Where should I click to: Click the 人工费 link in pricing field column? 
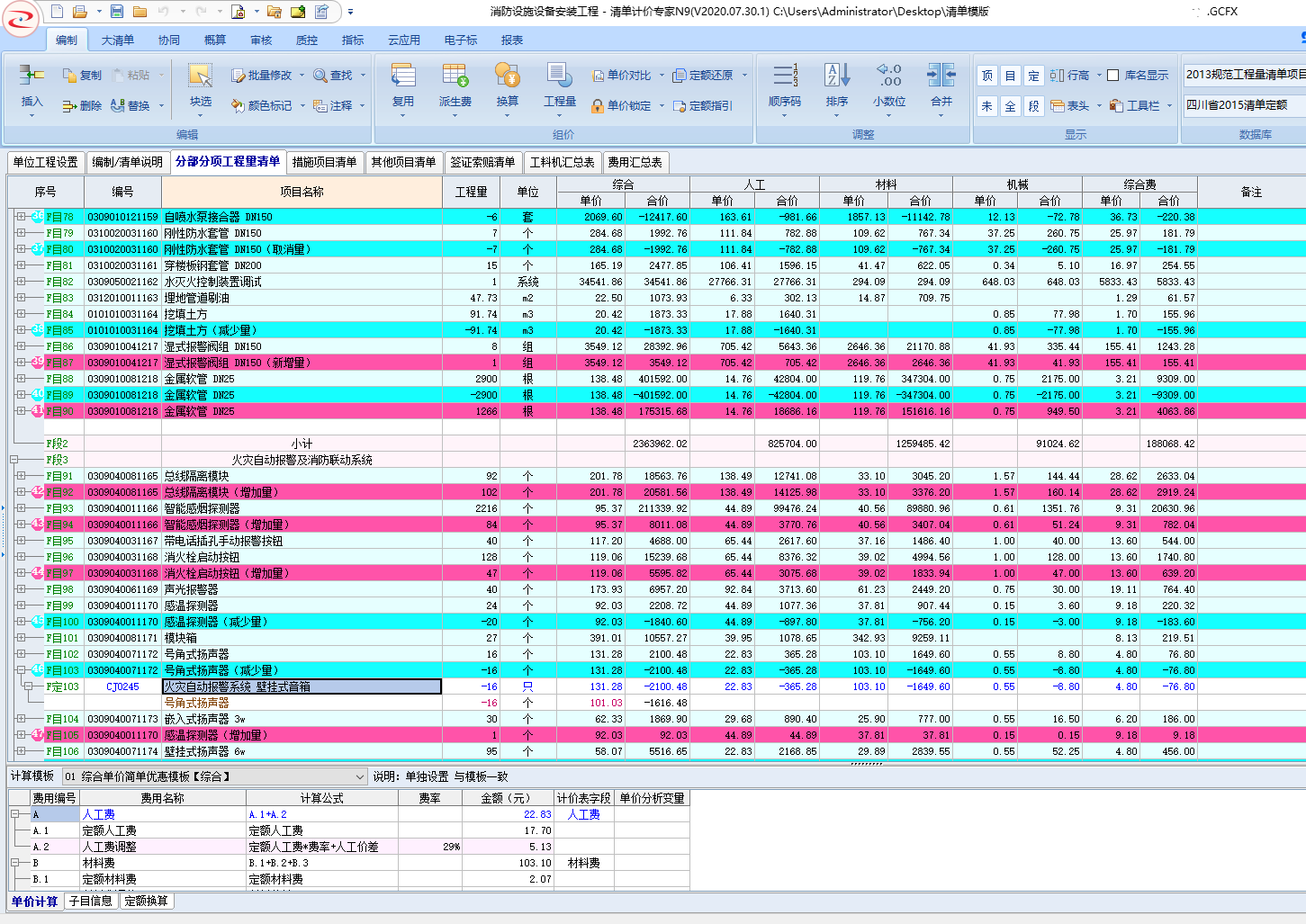(584, 814)
